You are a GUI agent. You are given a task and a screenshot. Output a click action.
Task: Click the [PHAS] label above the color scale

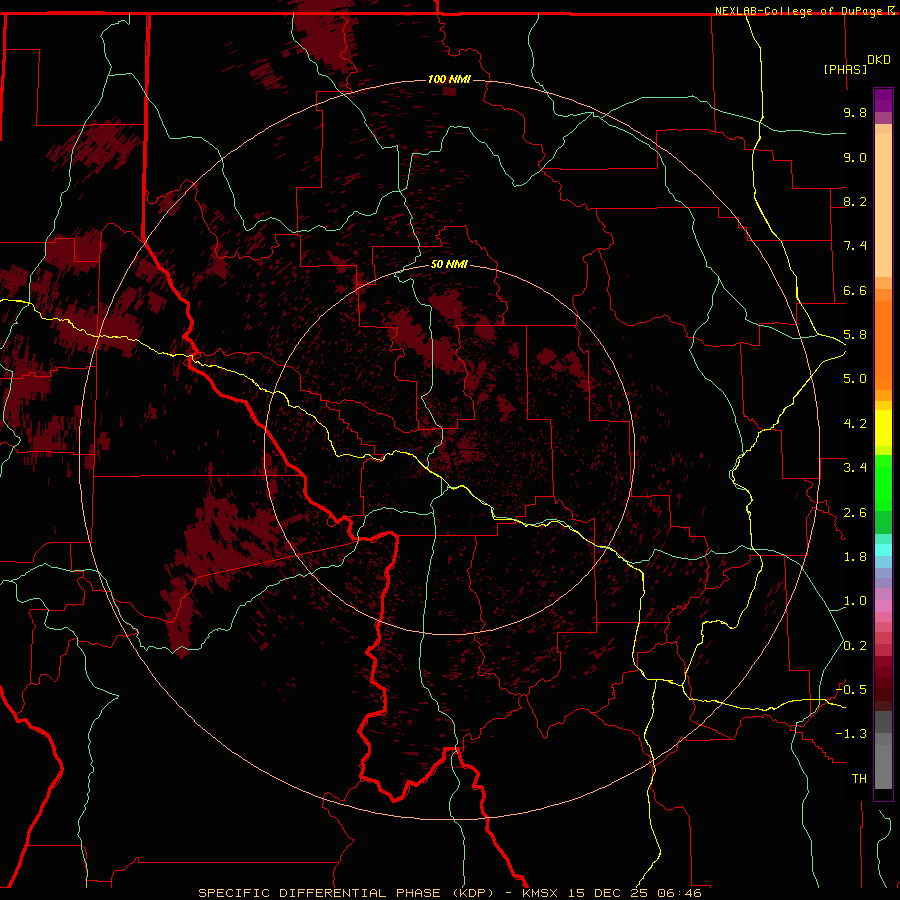coord(845,69)
